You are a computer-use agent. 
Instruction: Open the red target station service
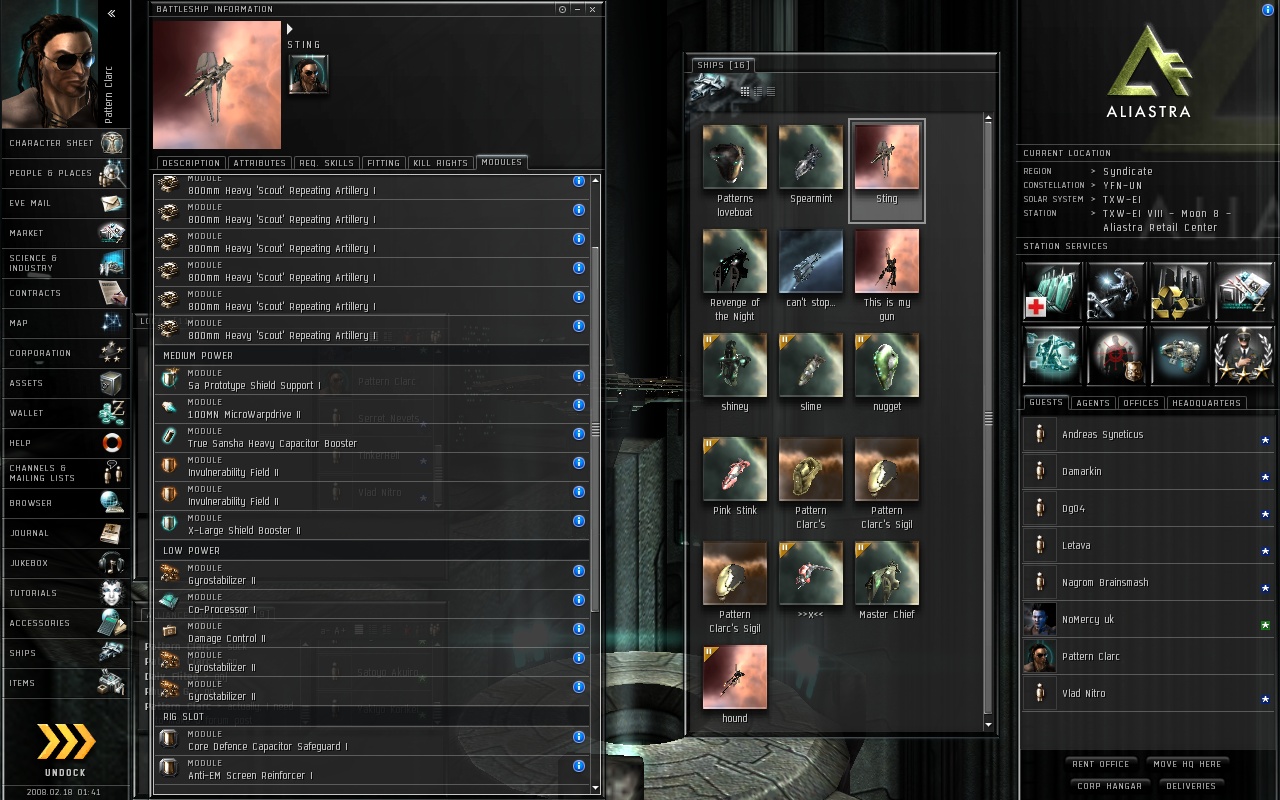(x=1116, y=355)
